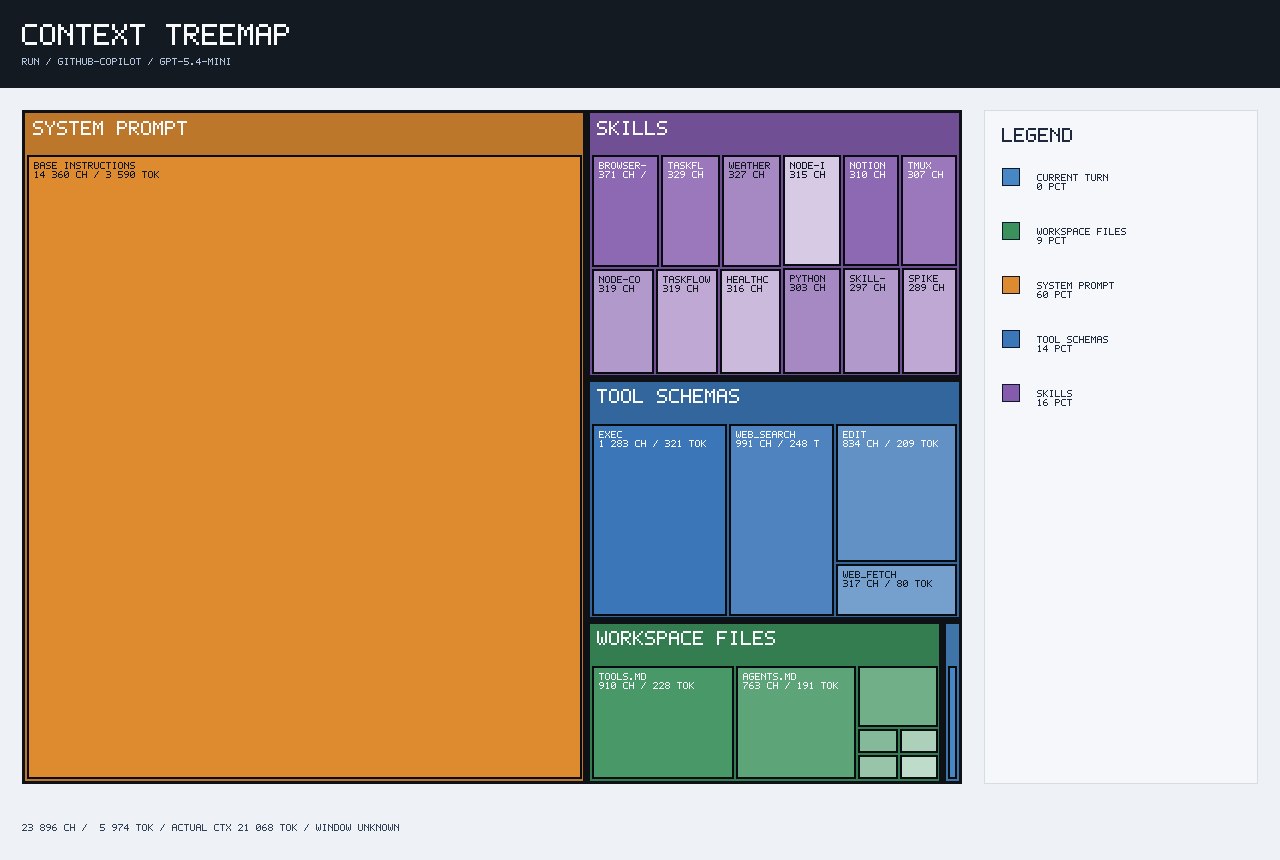The width and height of the screenshot is (1280, 860).
Task: Click the Skills section header
Action: [774, 133]
